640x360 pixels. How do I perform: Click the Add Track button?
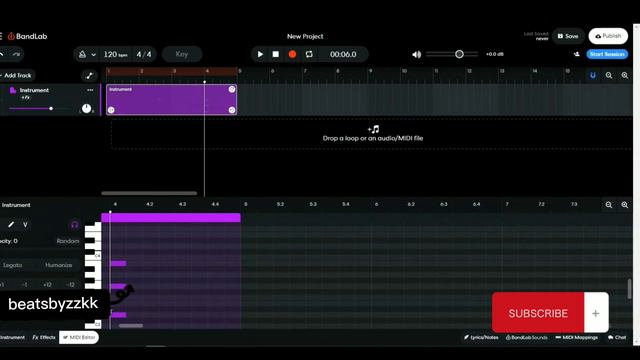point(17,76)
